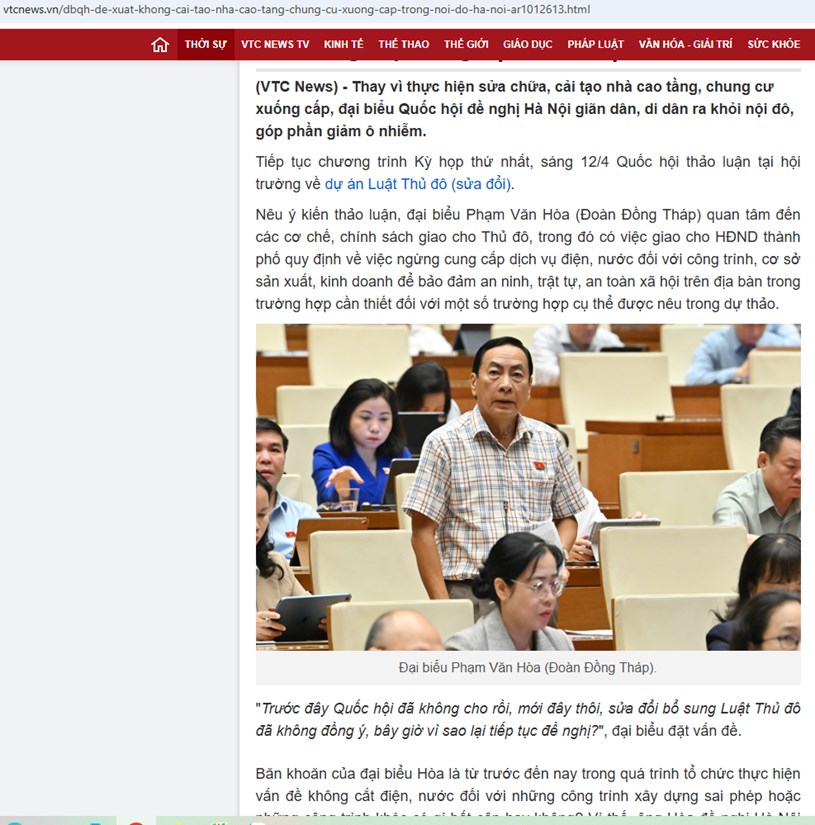
Task: Select THỂ THAO in the navigation bar
Action: click(404, 45)
